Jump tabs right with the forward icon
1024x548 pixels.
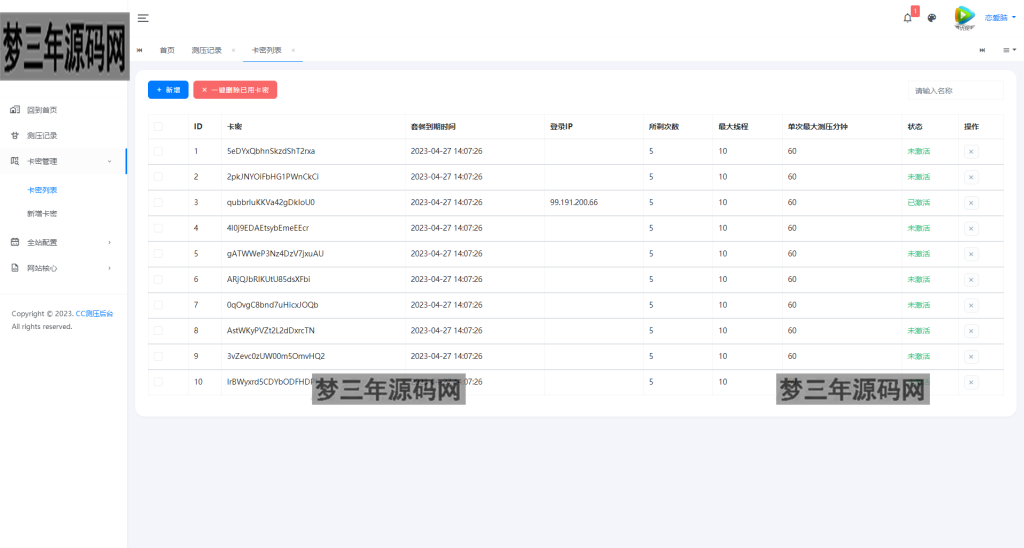click(982, 50)
